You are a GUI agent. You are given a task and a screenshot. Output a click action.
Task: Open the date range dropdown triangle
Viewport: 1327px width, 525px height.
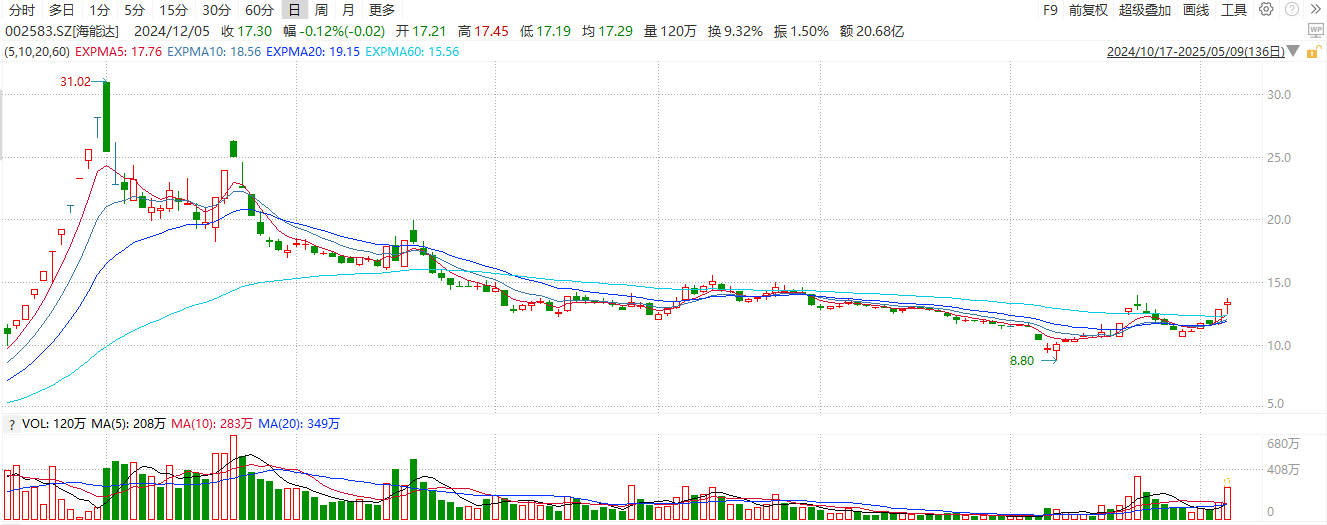[x=1294, y=53]
